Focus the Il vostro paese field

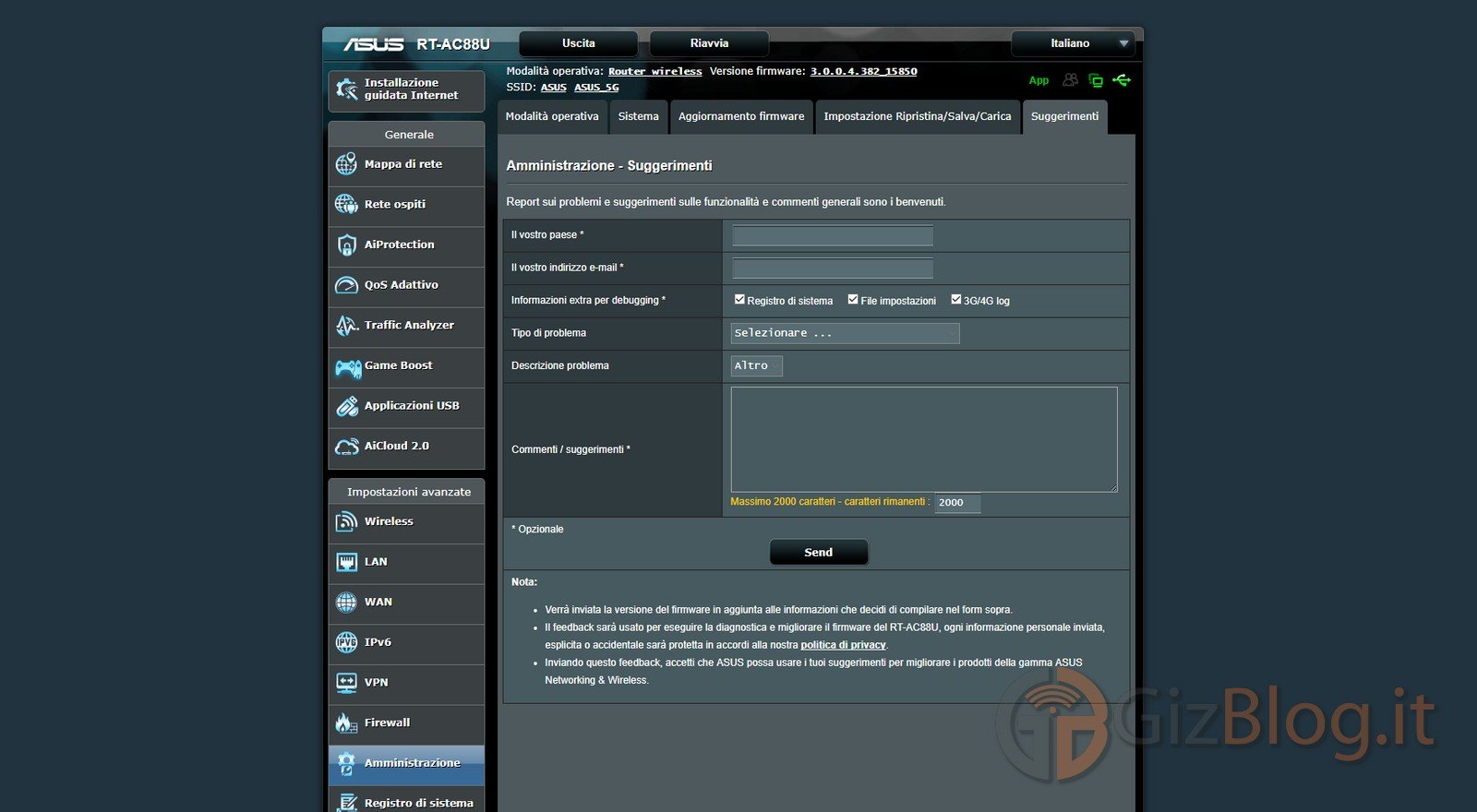pyautogui.click(x=833, y=235)
